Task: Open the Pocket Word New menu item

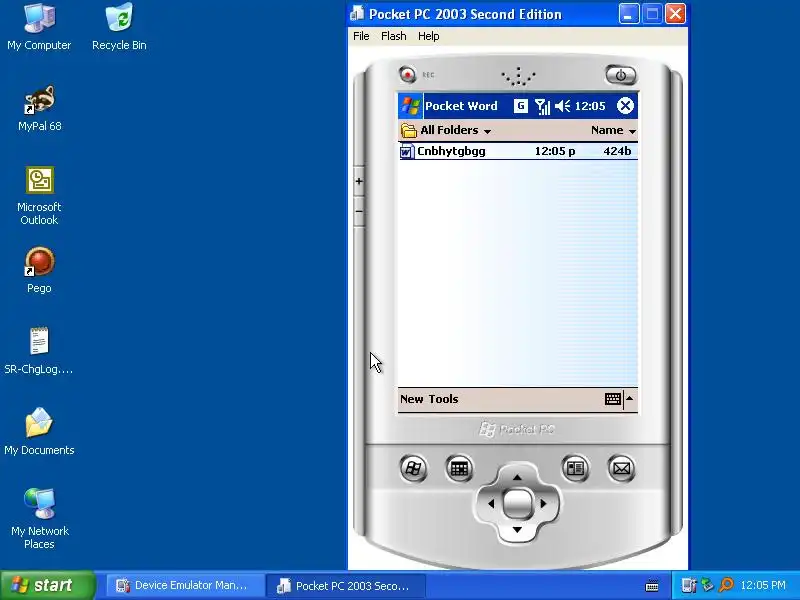Action: point(412,399)
